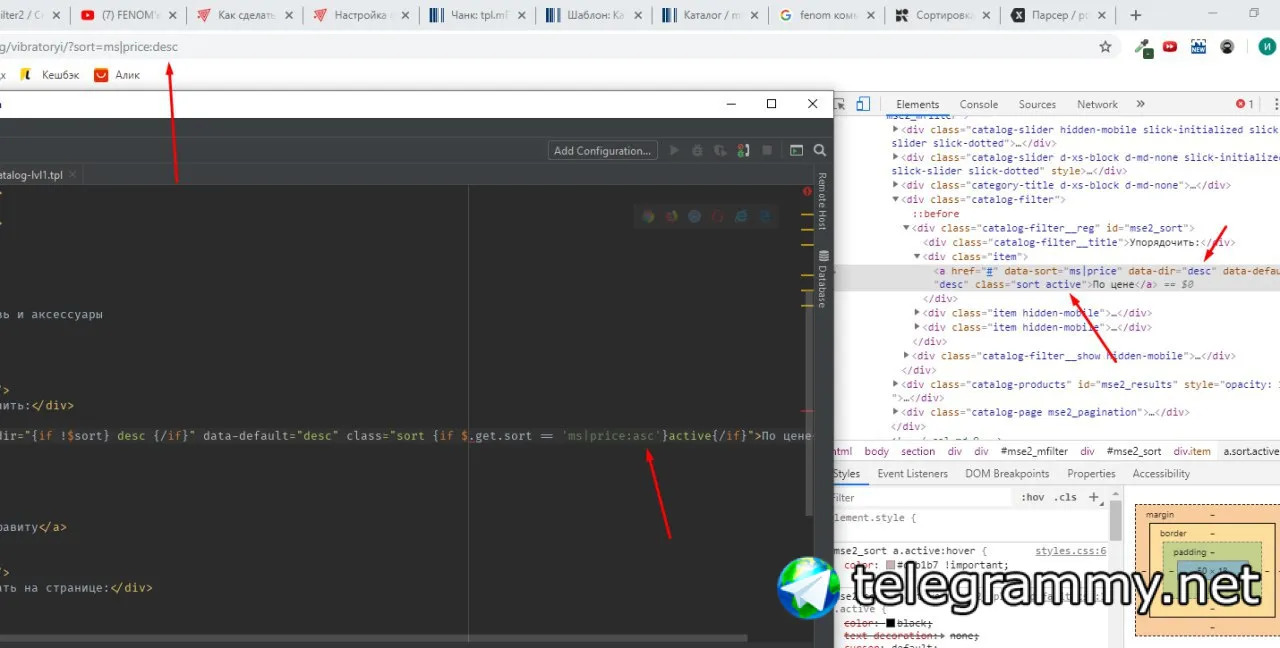This screenshot has height=648, width=1280.
Task: Click the Stop square icon in the IDE toolbar
Action: (767, 151)
